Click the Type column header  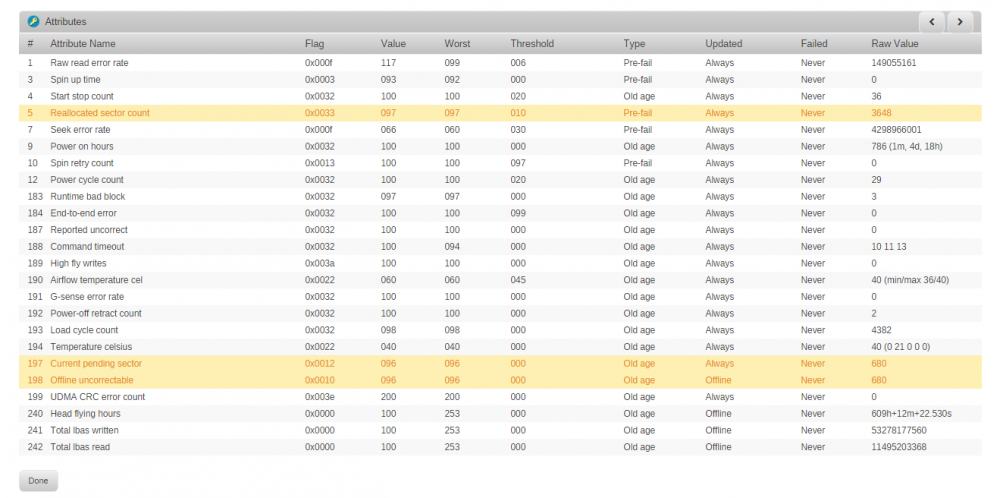635,44
